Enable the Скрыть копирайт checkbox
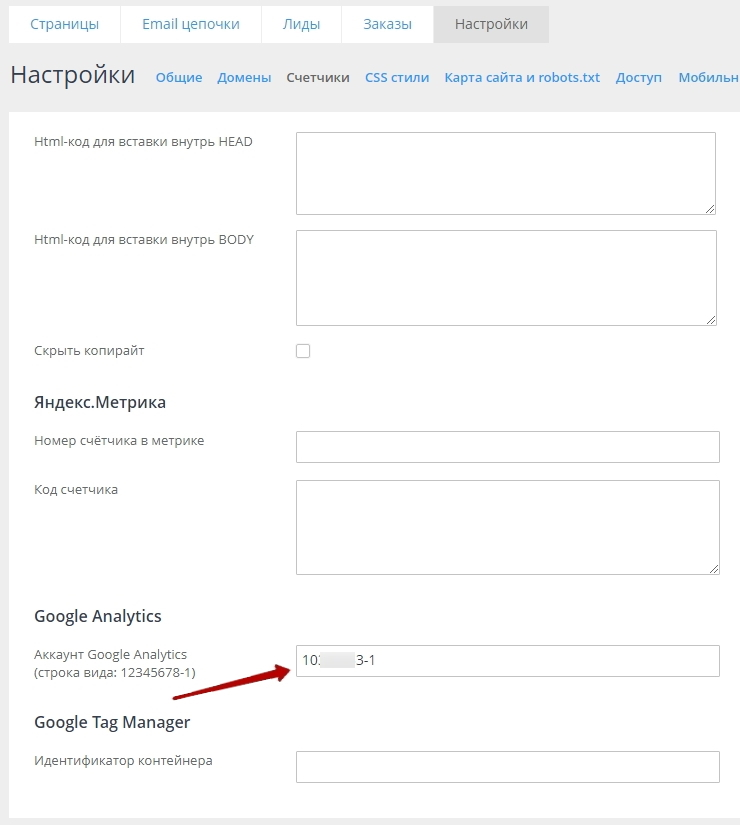 303,351
